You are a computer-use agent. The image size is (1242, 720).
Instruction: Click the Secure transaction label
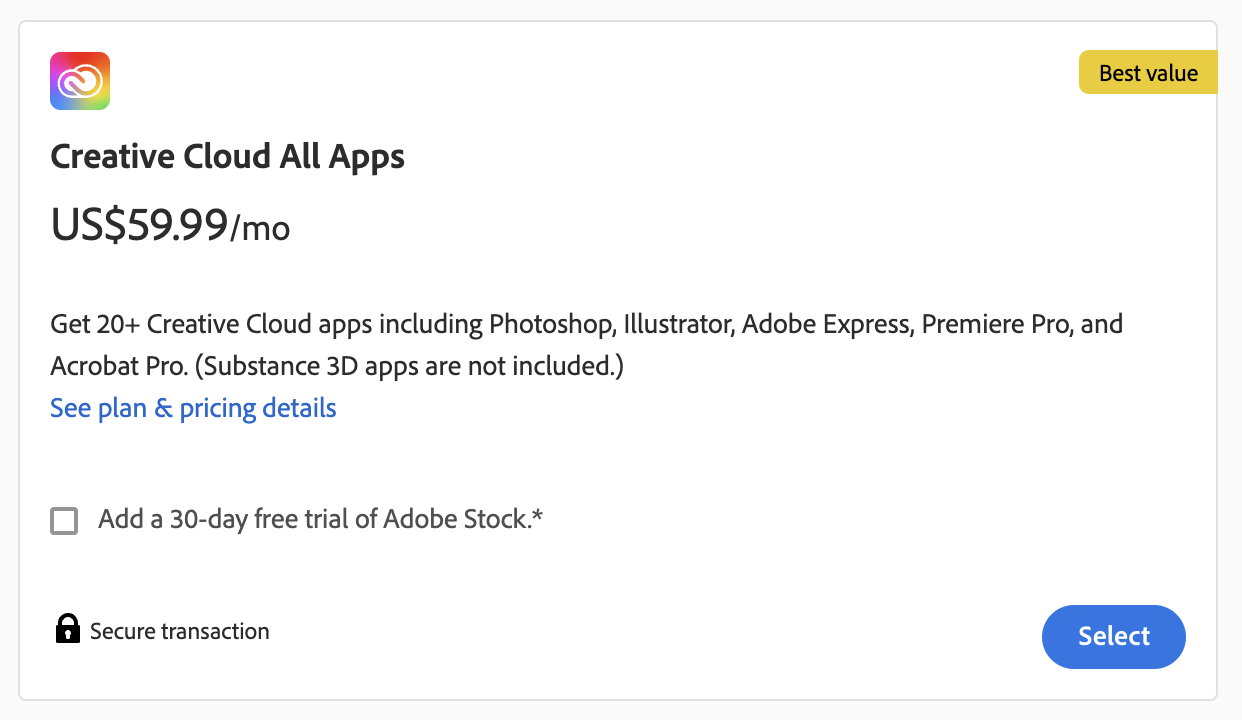click(x=180, y=631)
